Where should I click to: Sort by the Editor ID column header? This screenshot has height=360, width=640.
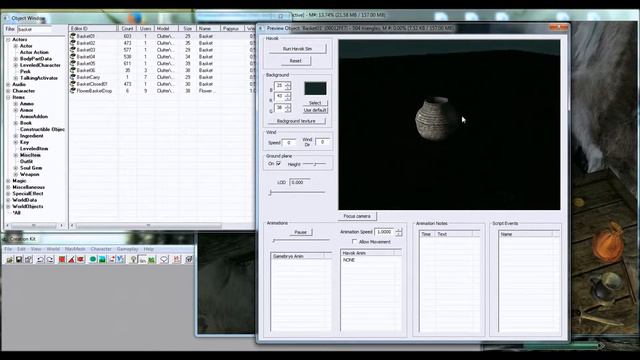click(93, 29)
